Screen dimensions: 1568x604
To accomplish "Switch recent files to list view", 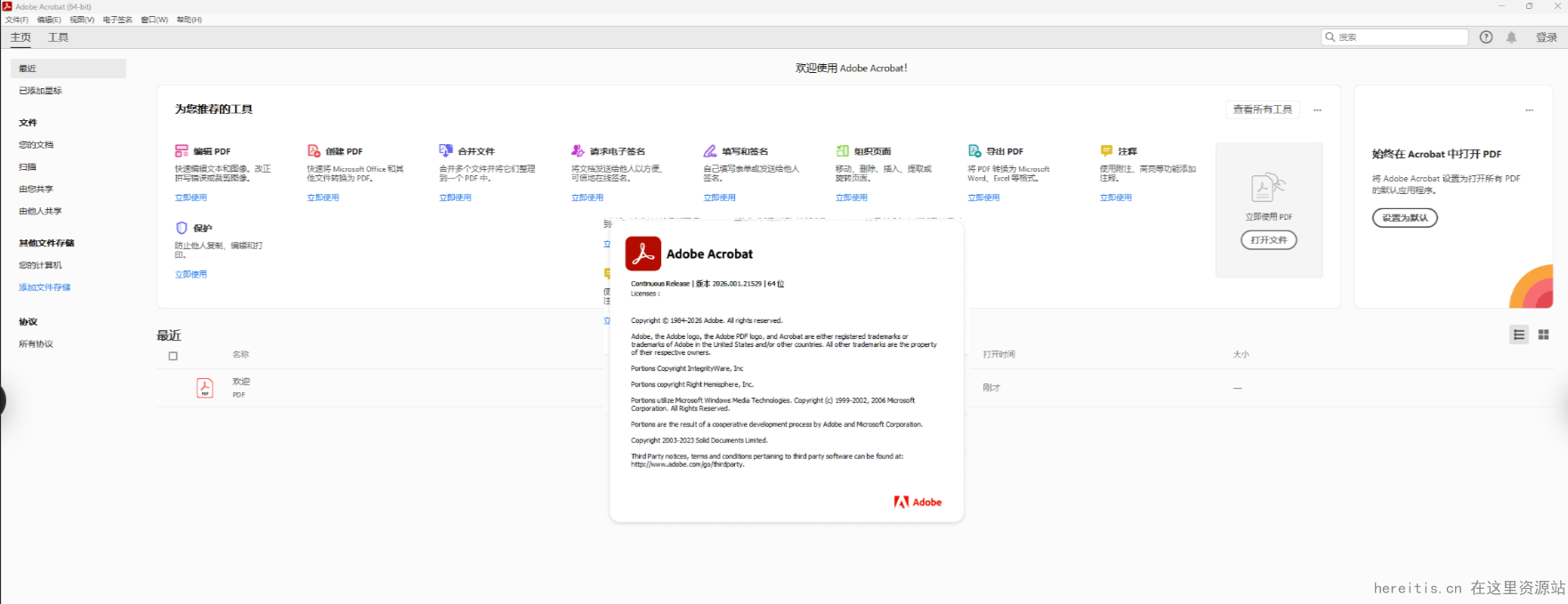I will (1519, 334).
